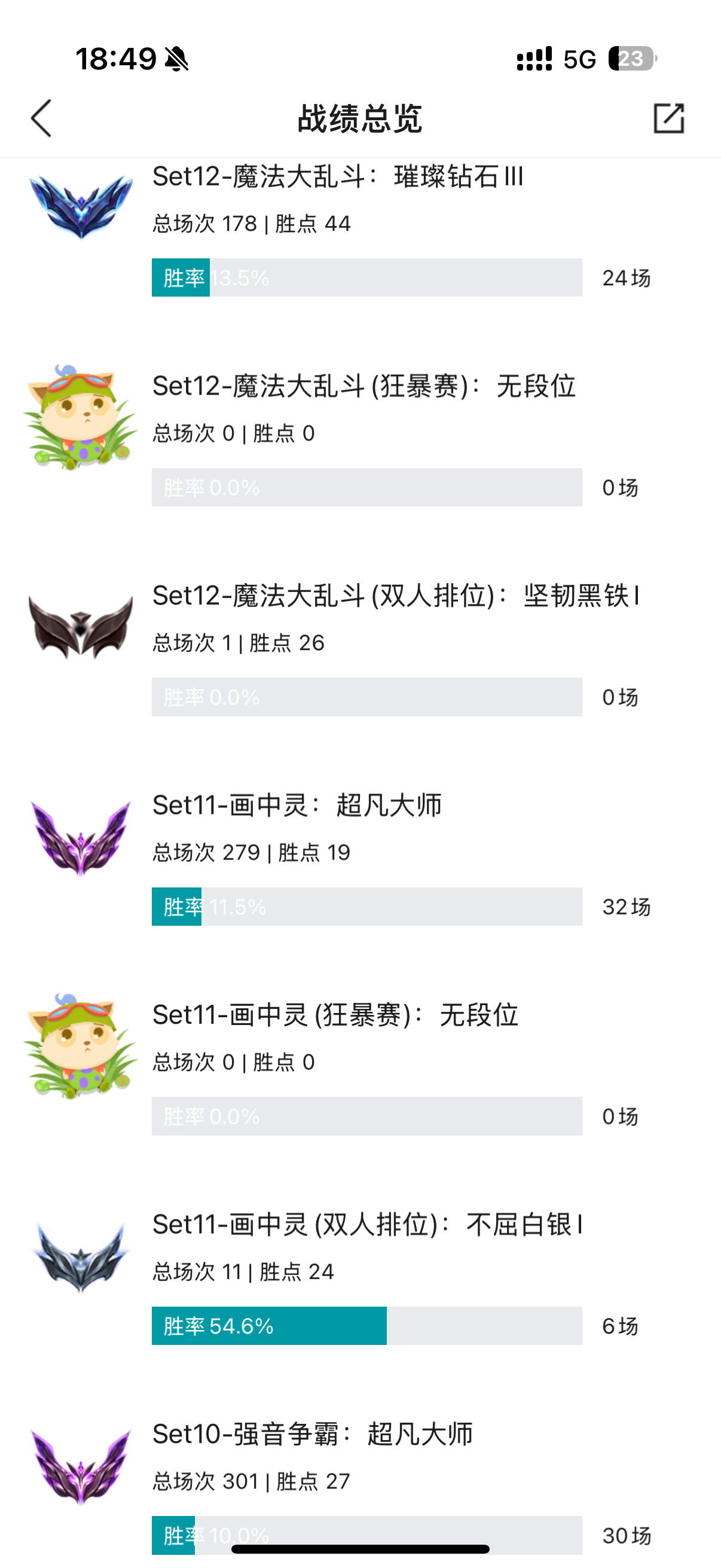Open Set10-强音争霸 超凡大师 entry

312,1434
